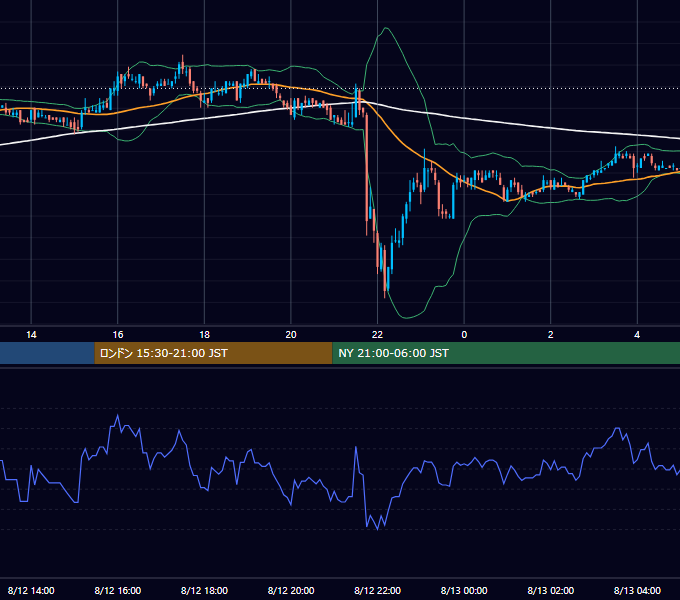This screenshot has height=600, width=680.
Task: Click the 8/12 20:00 date label
Action: point(291,590)
